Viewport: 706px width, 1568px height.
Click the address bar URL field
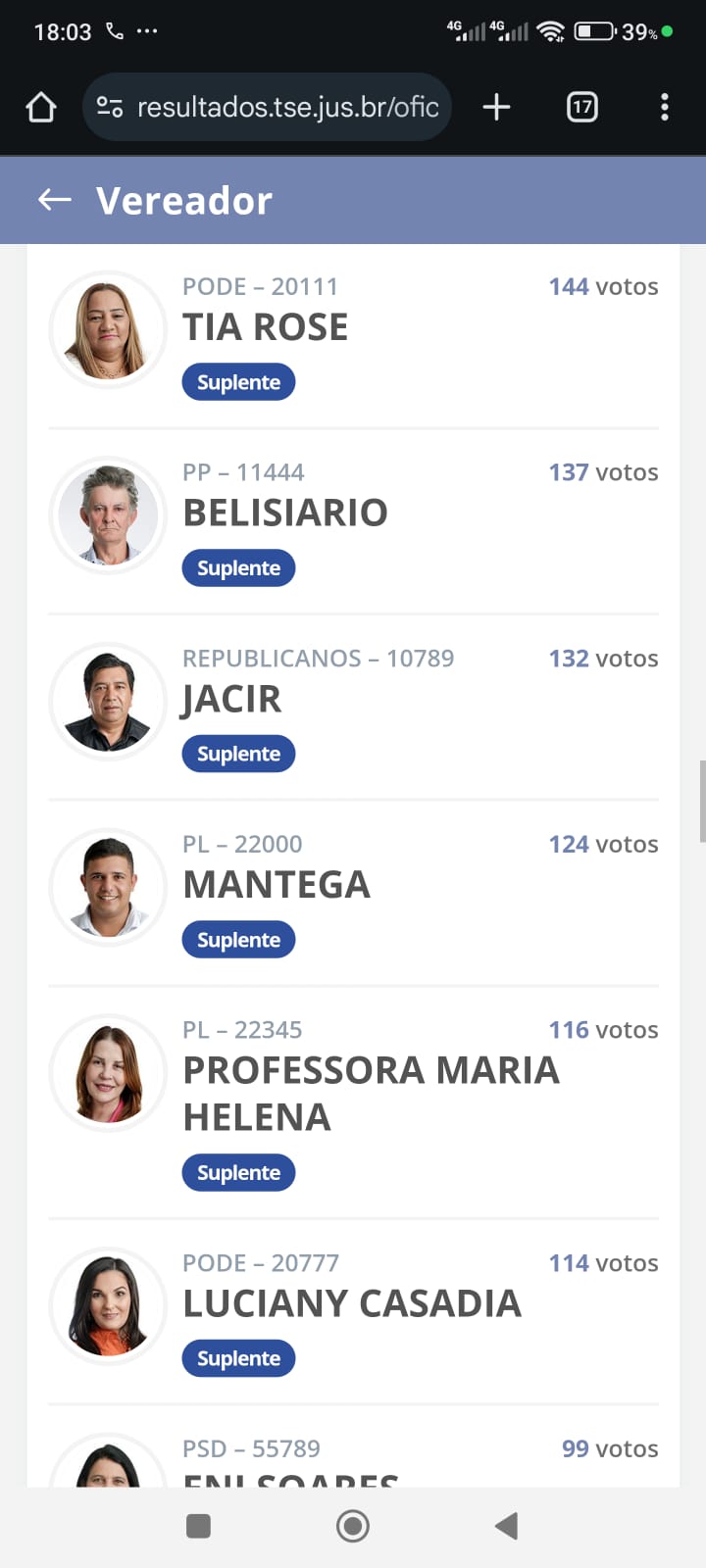click(287, 107)
